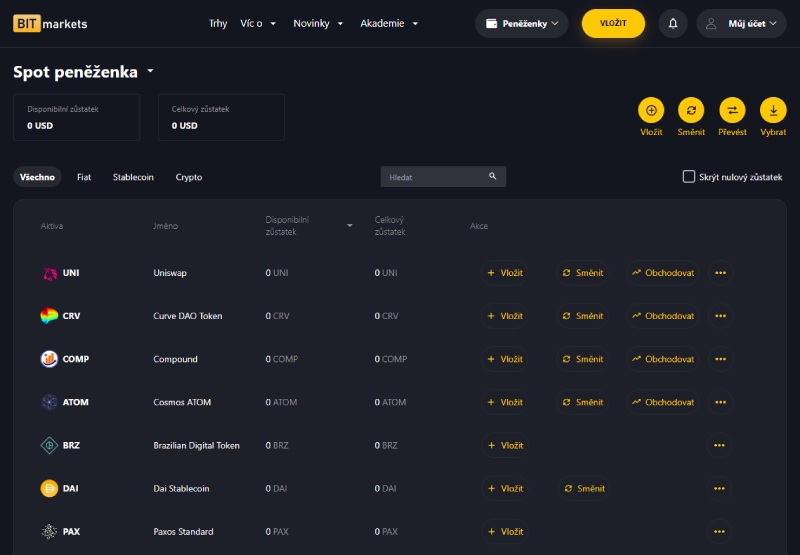Click the BIT markets logo
The height and width of the screenshot is (555, 800).
[50, 23]
